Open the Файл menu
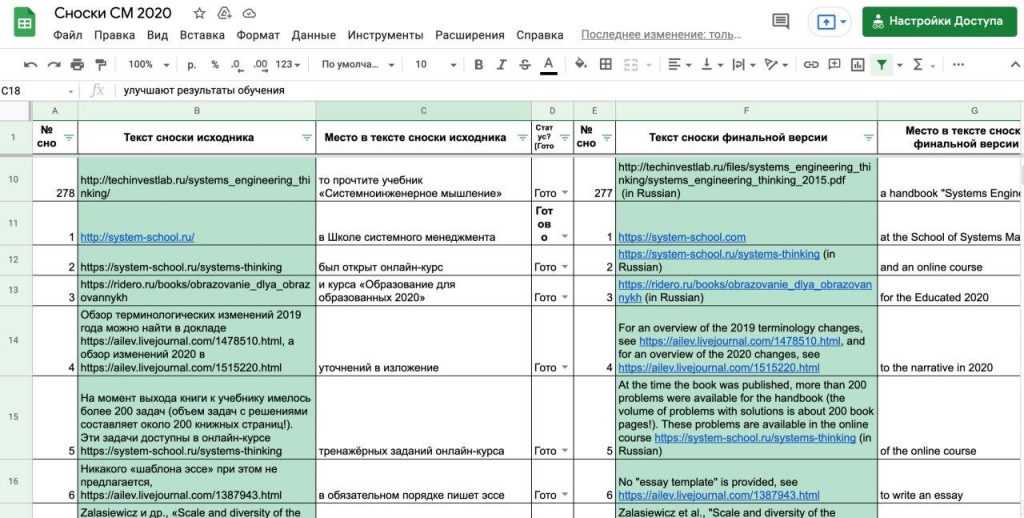Viewport: 1024px width, 518px height. [x=67, y=35]
